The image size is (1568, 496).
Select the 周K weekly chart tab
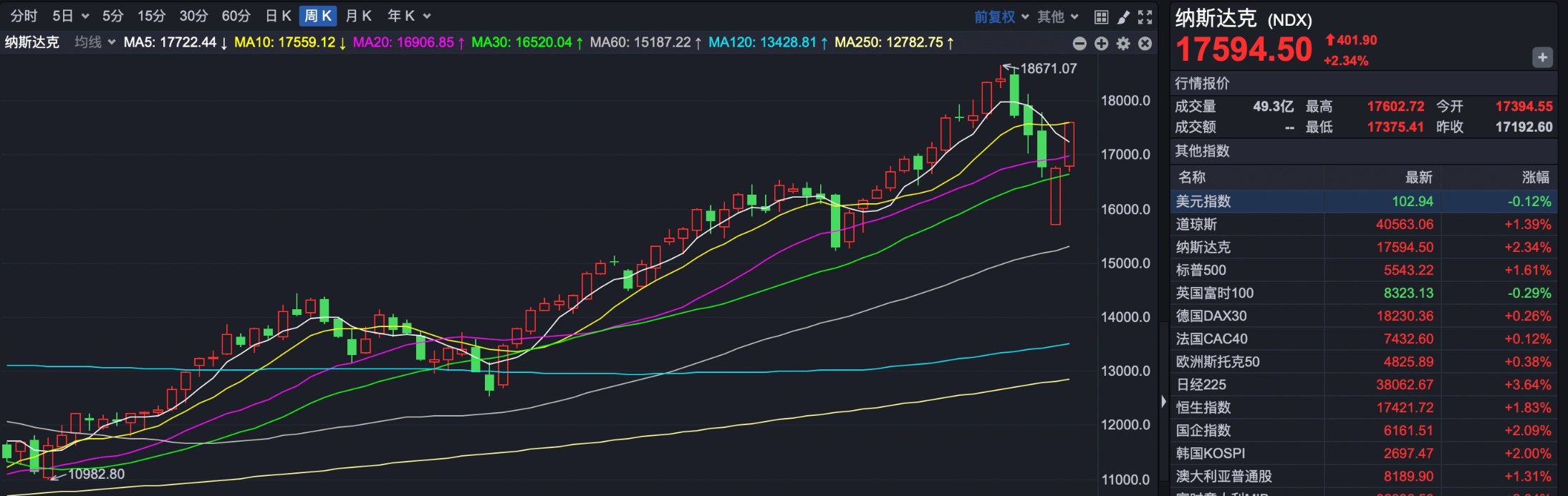[318, 16]
